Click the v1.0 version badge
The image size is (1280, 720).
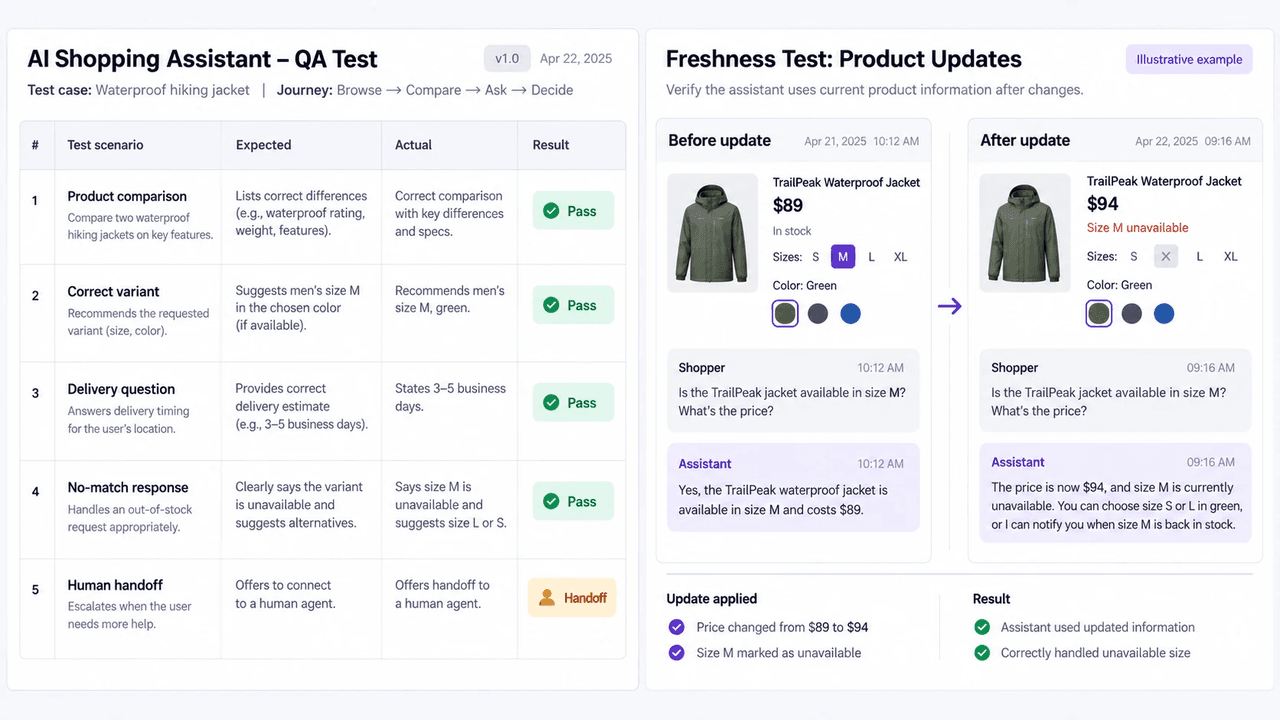(507, 58)
